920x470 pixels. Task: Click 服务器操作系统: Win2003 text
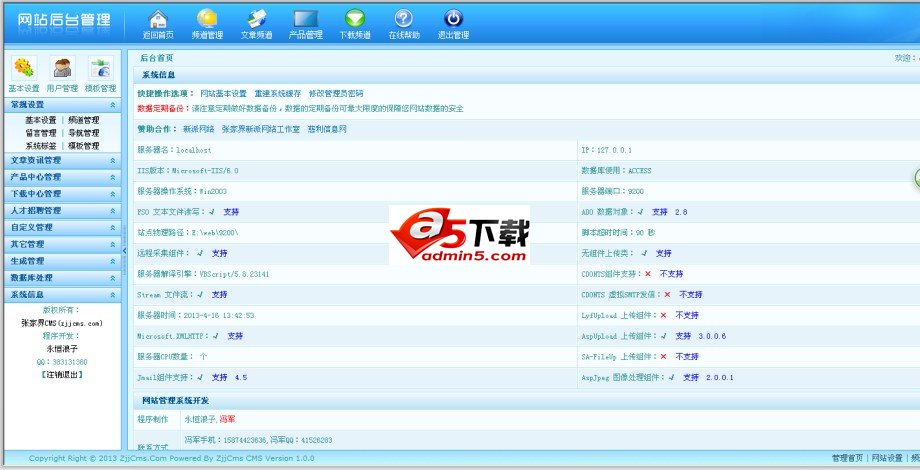(x=182, y=191)
